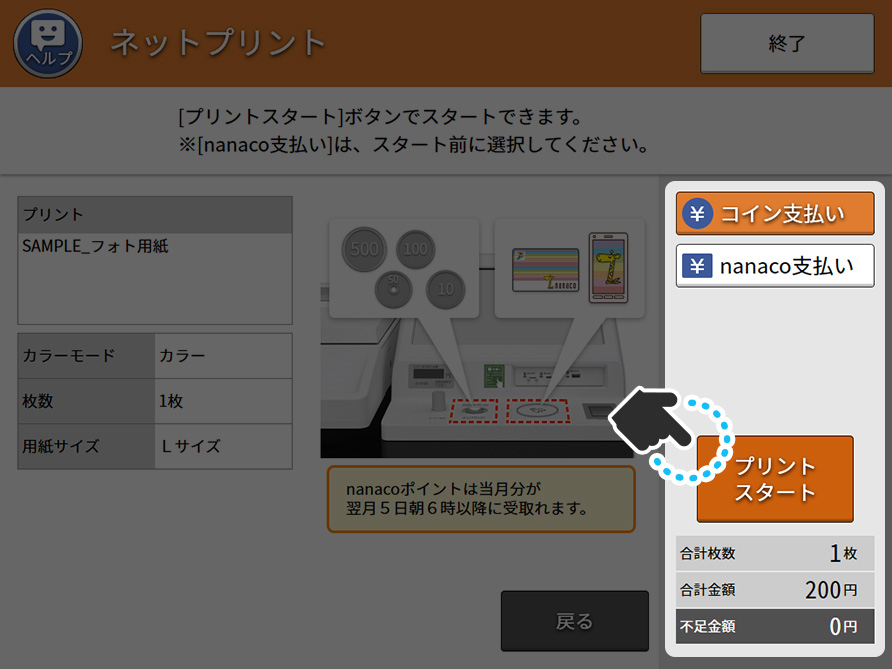The height and width of the screenshot is (669, 892).
Task: Select nanaco支払い payment option
Action: pos(775,266)
